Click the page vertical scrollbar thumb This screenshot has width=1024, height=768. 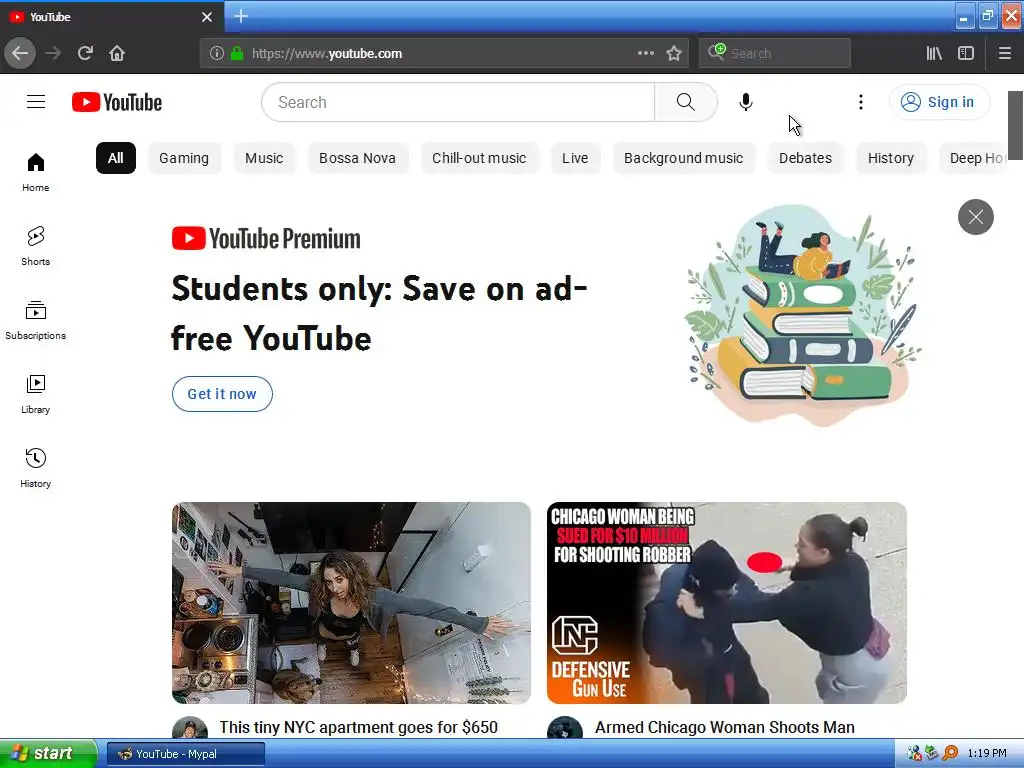coord(1015,125)
